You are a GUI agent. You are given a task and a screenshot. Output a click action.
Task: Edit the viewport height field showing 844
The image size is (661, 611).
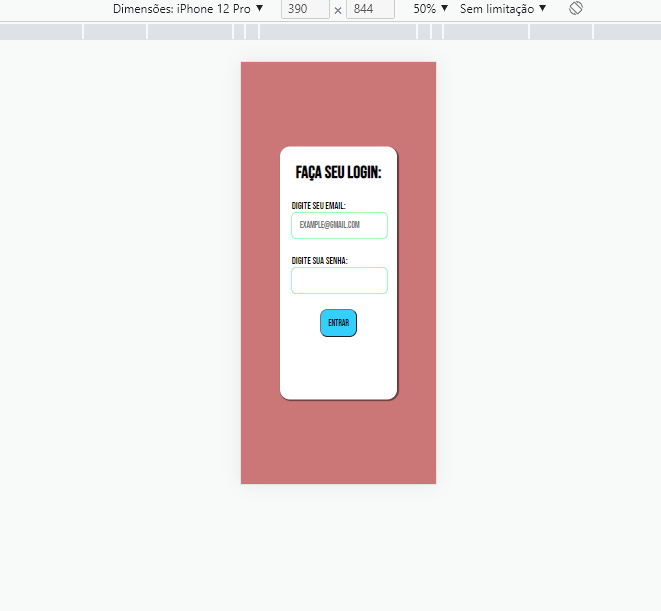[370, 9]
